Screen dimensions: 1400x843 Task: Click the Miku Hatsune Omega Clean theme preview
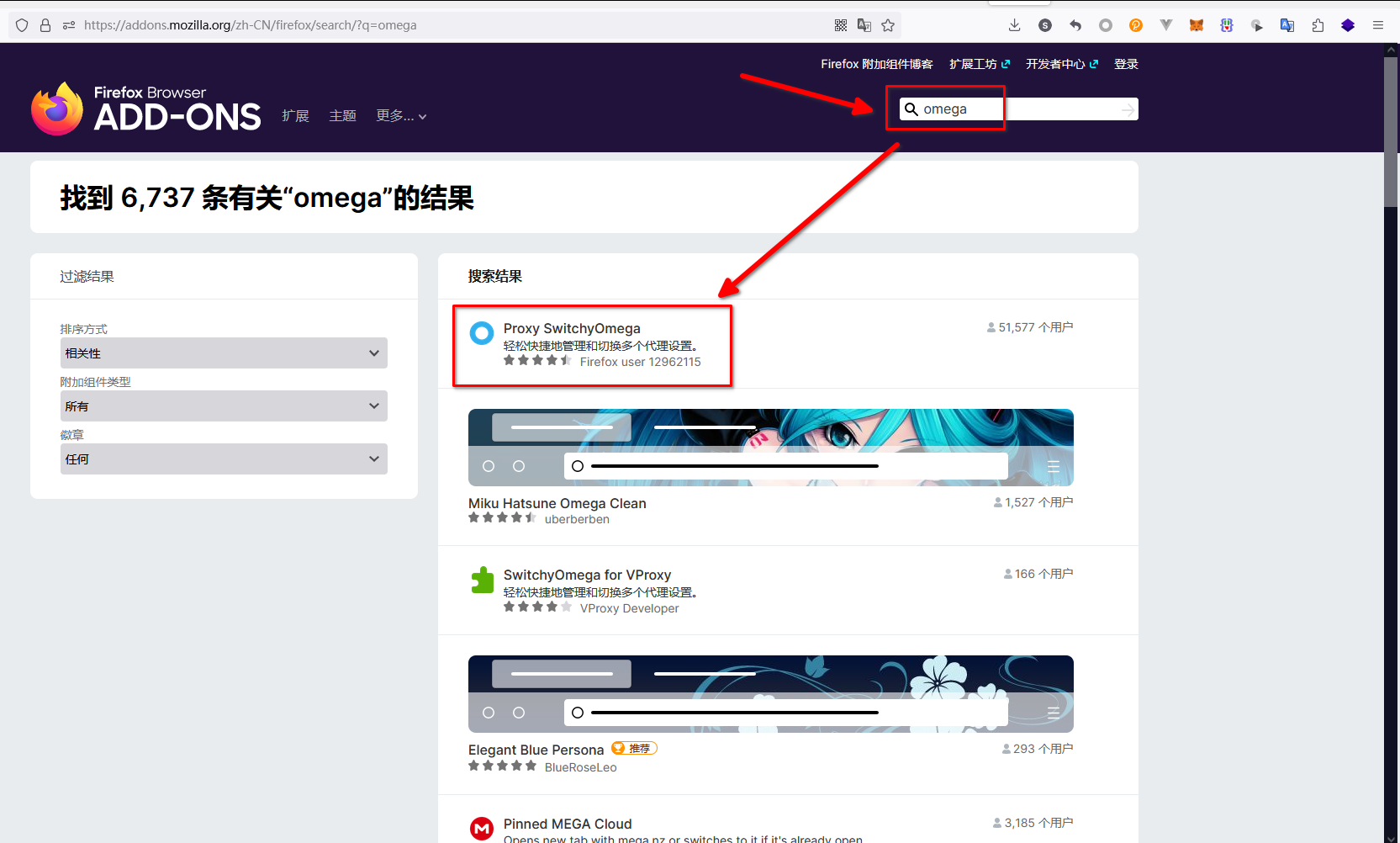pyautogui.click(x=770, y=448)
